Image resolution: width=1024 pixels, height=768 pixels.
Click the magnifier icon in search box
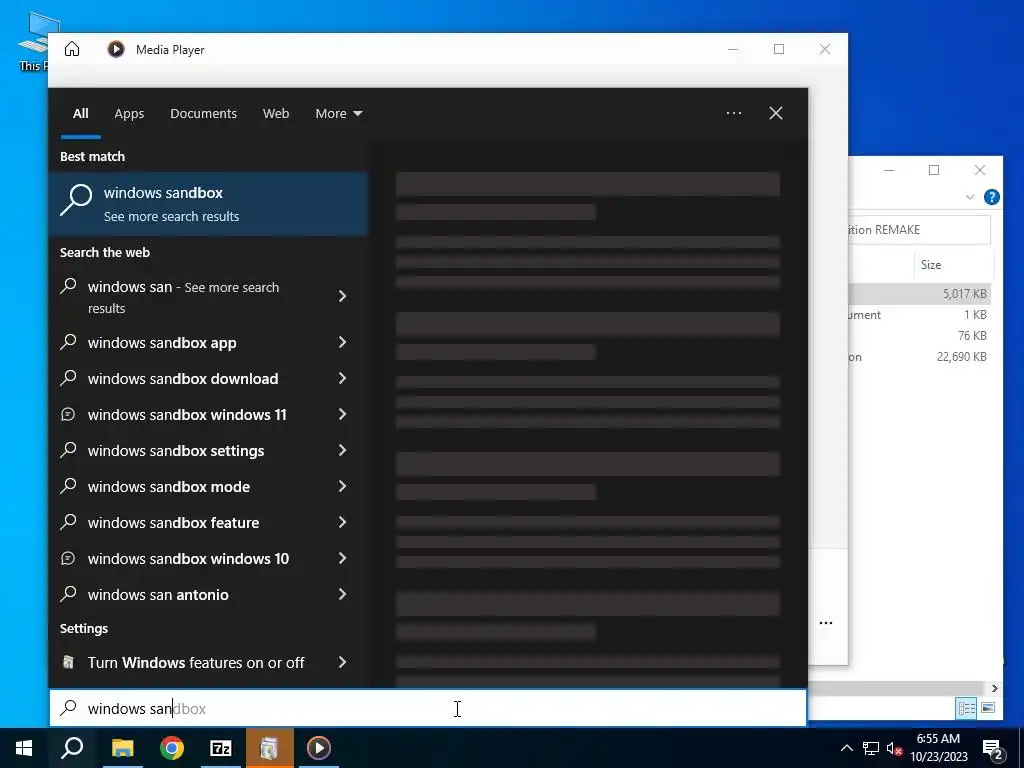[69, 708]
